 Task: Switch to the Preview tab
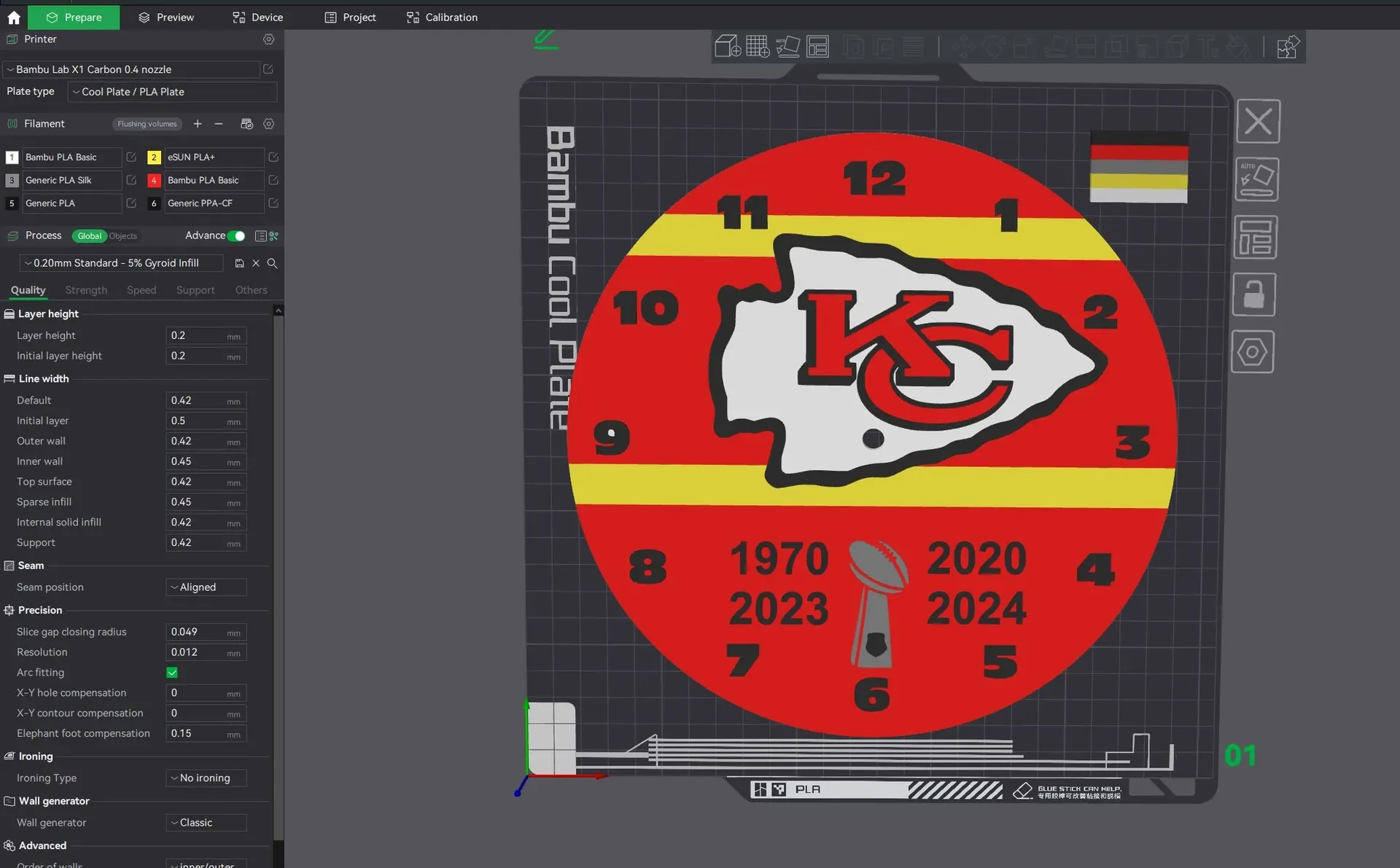[x=166, y=17]
